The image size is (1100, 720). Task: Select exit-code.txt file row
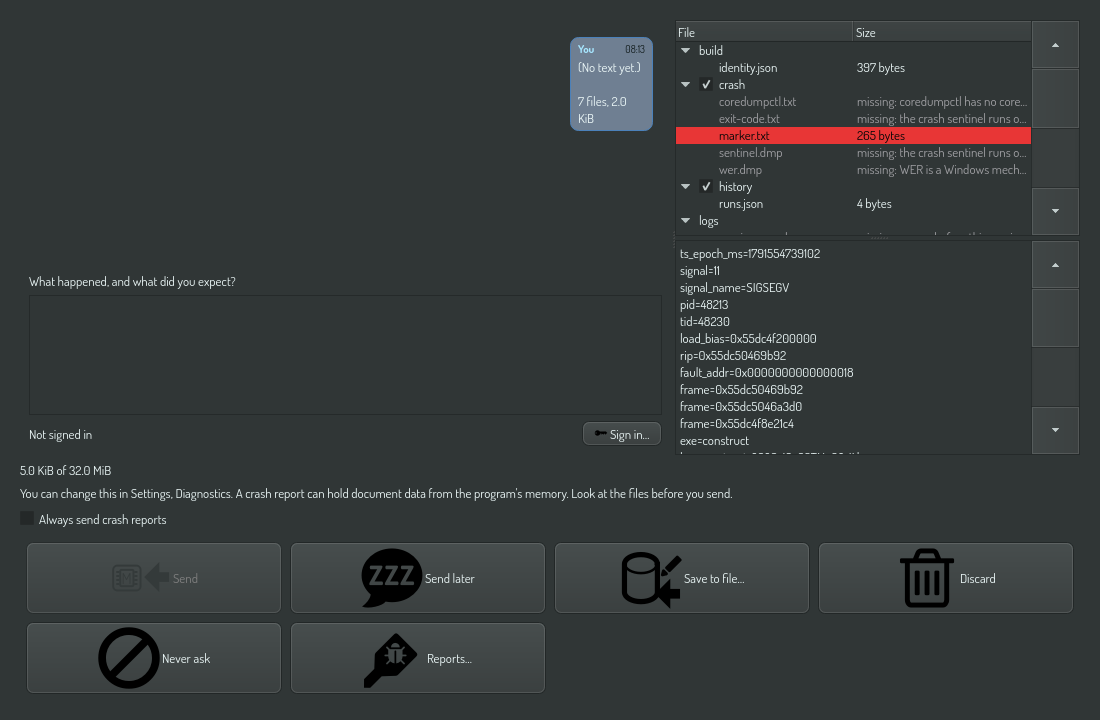(x=853, y=119)
